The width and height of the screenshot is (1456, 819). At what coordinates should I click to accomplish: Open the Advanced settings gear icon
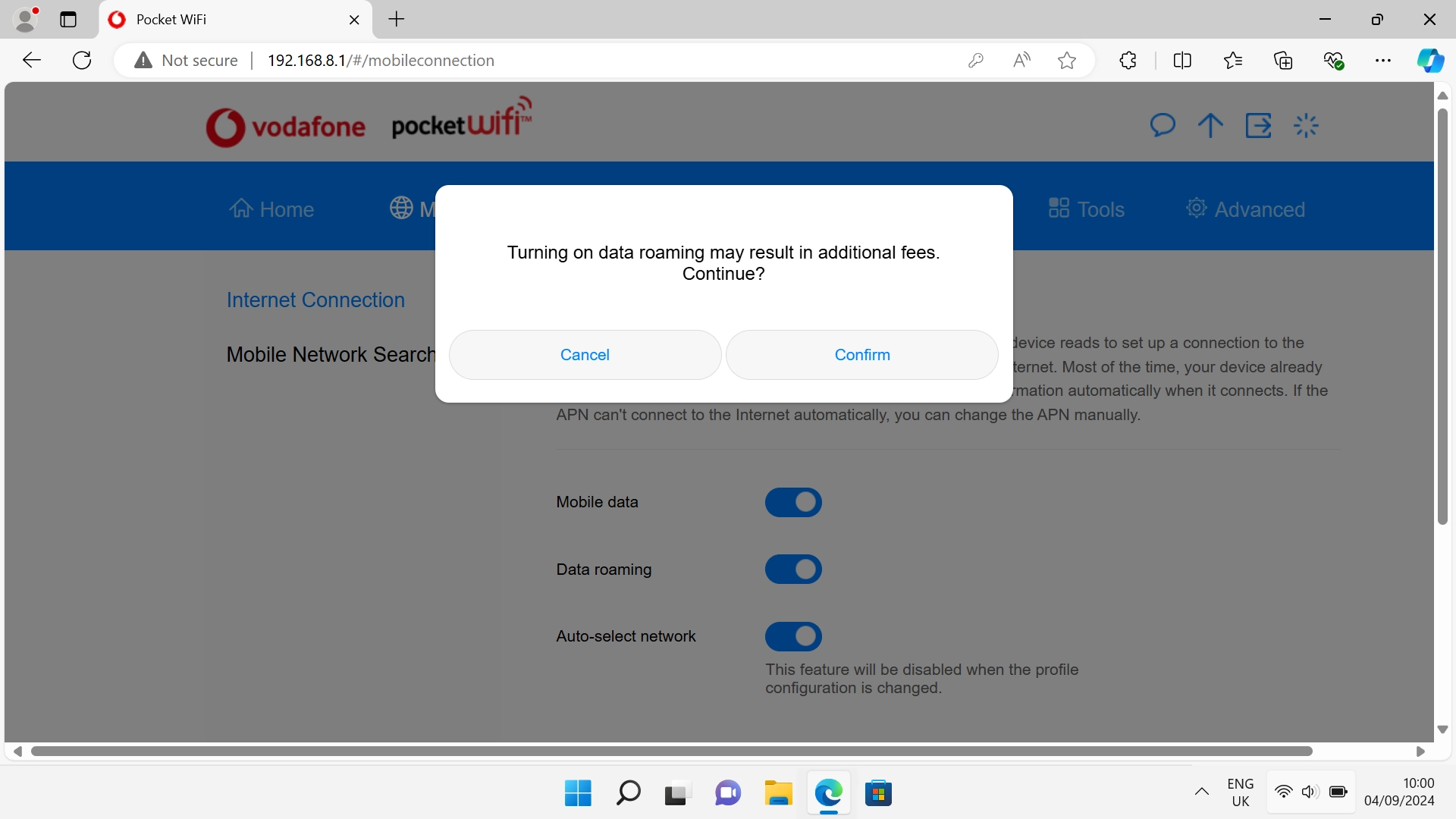click(1196, 207)
